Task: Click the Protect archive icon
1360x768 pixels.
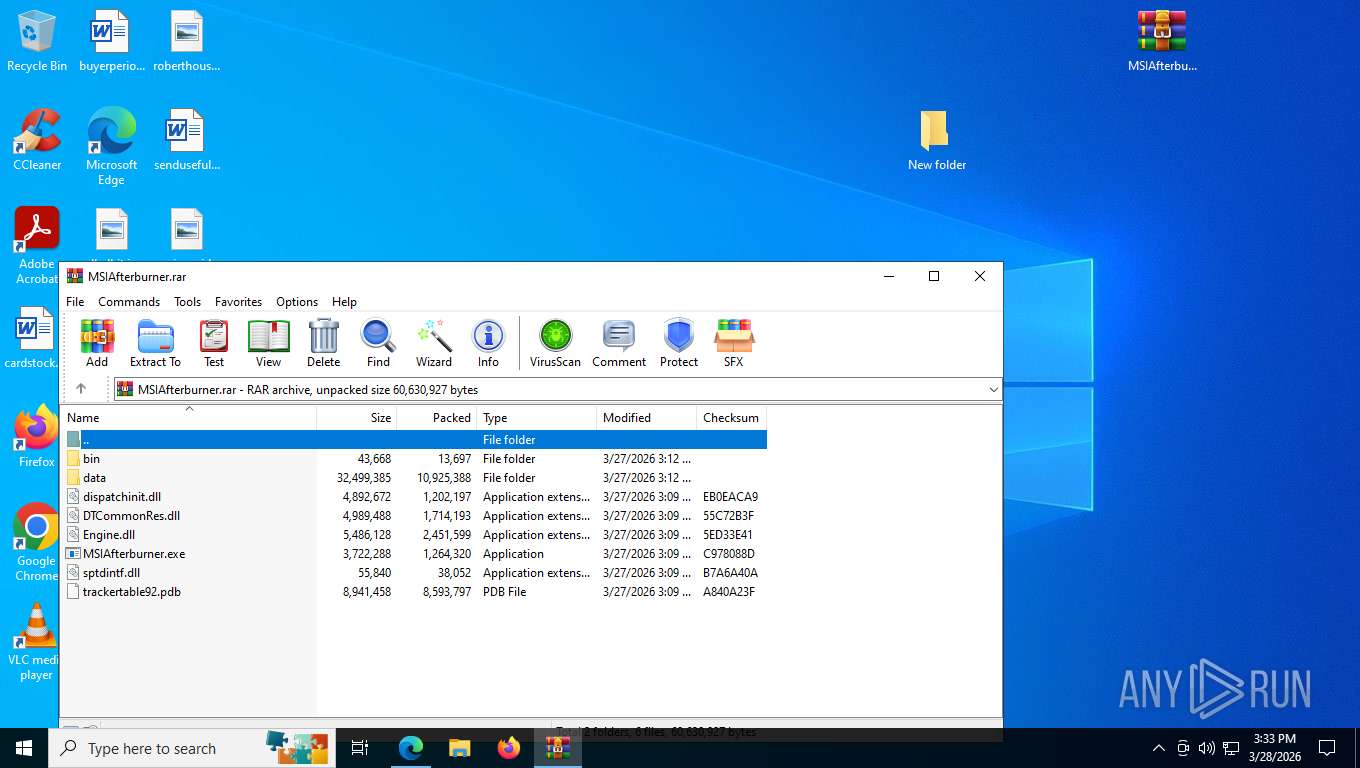Action: tap(679, 344)
